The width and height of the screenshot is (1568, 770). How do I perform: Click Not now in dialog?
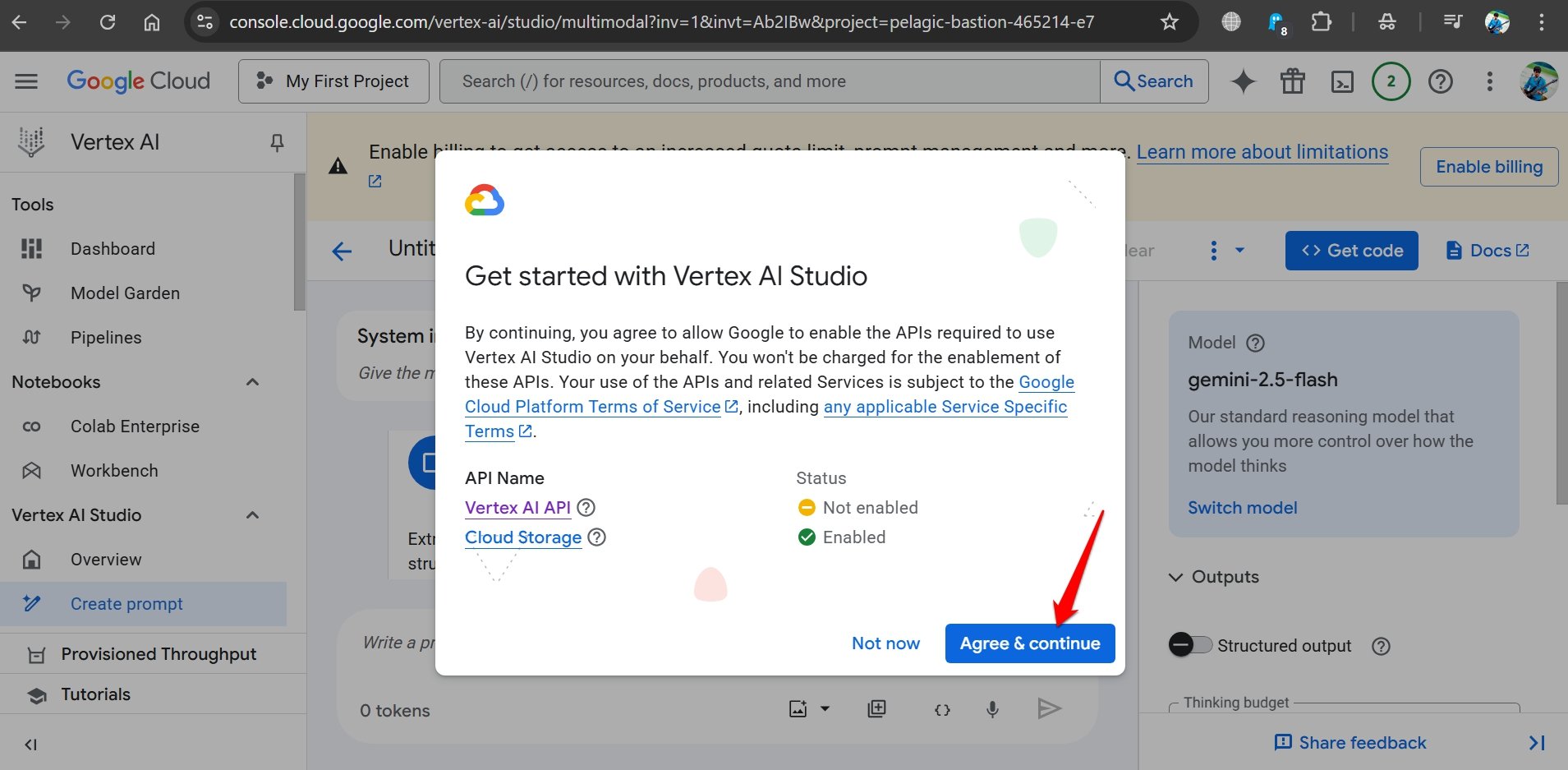coord(885,643)
